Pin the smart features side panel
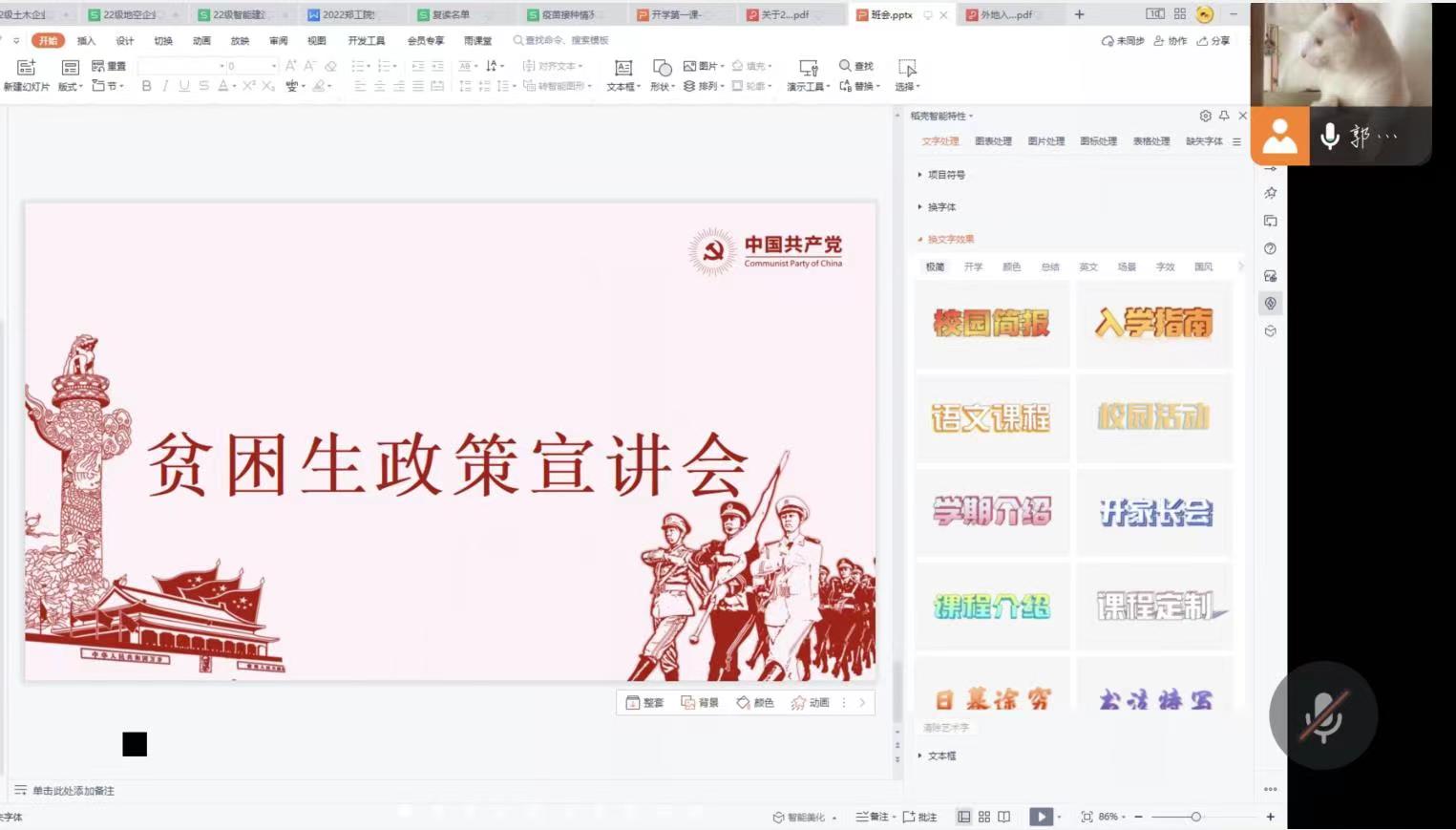The image size is (1456, 830). click(1224, 116)
